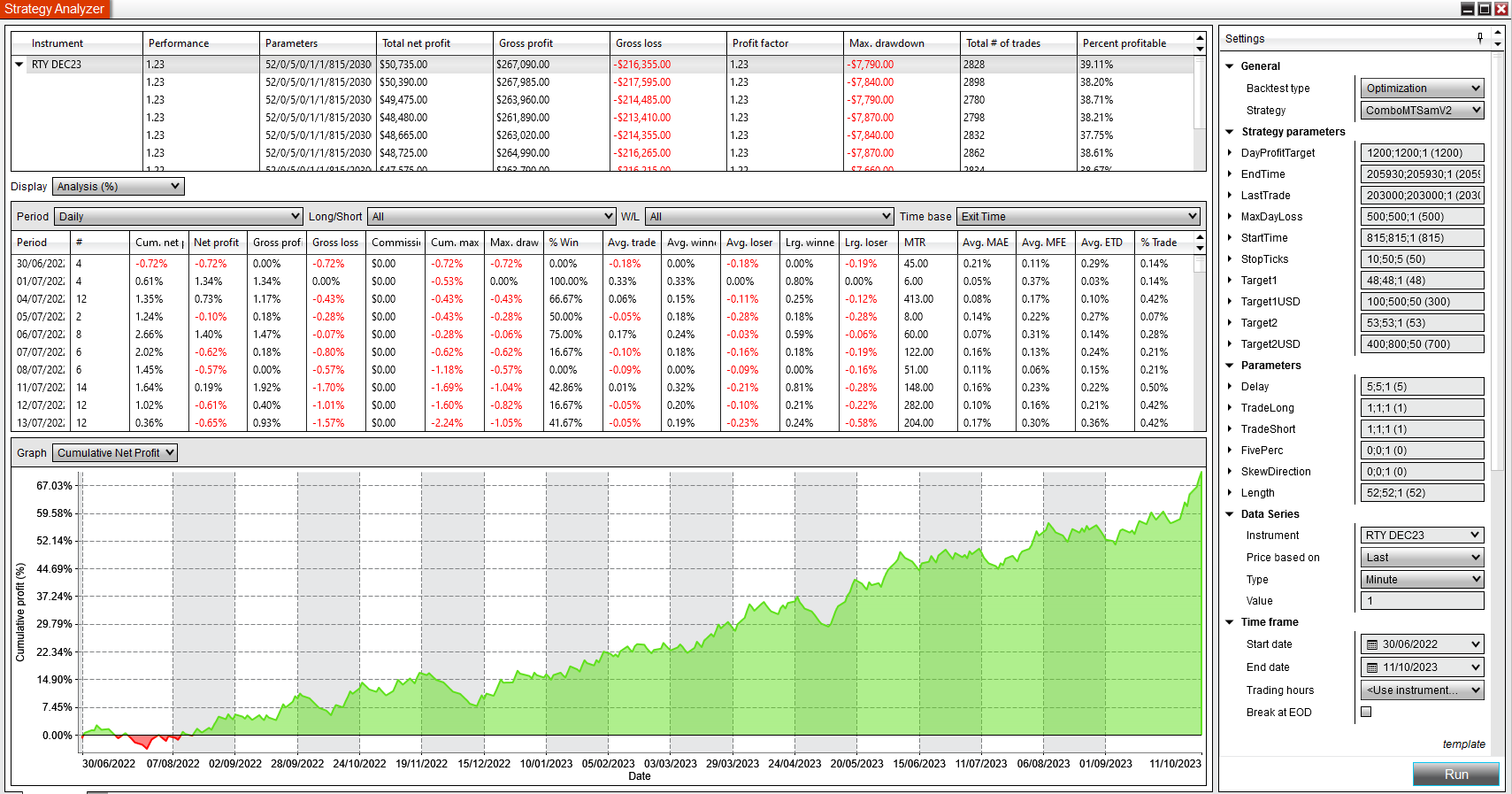Open the Display Analysis (%) dropdown
1512x794 pixels.
click(x=118, y=187)
